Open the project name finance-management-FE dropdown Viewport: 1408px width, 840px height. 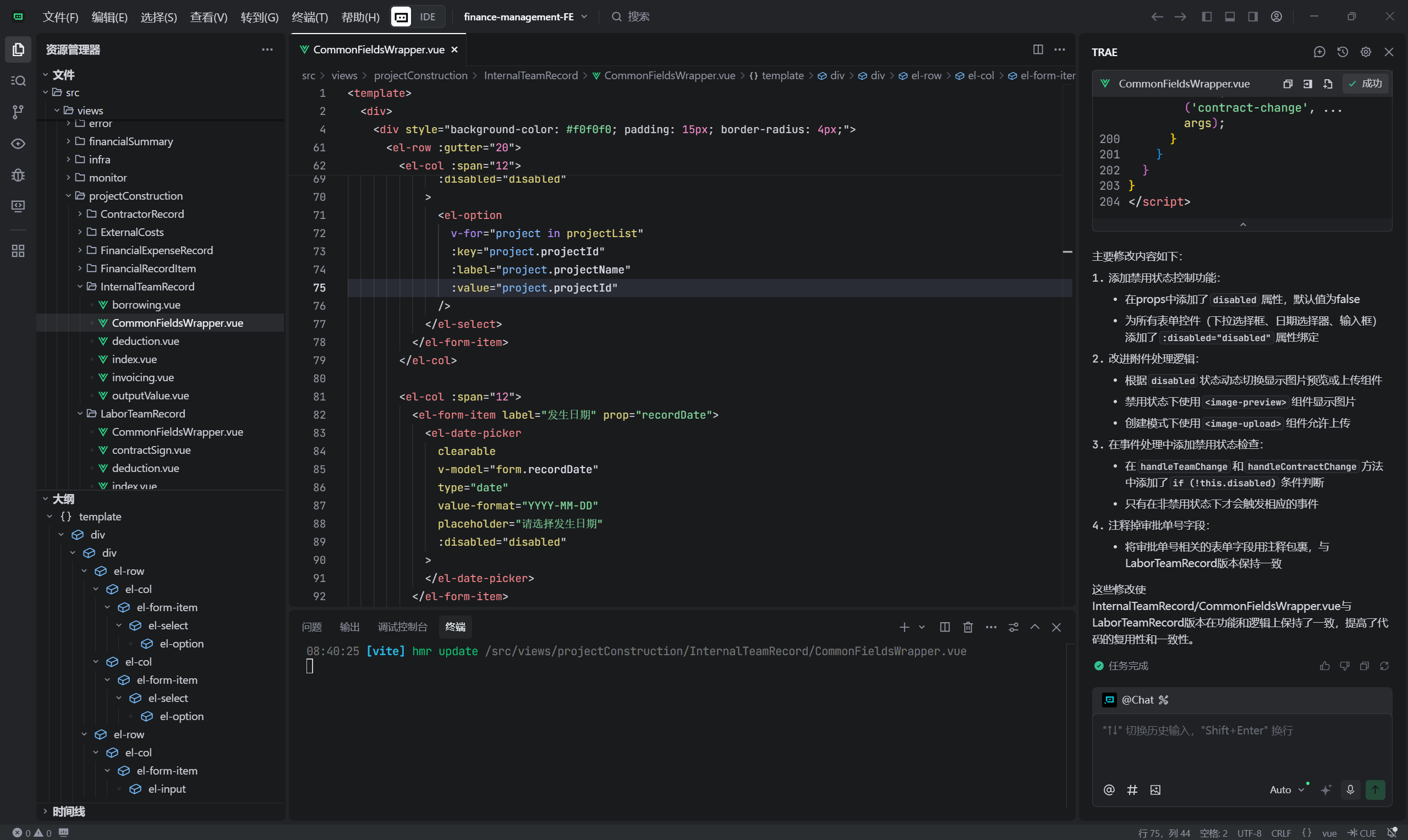525,17
